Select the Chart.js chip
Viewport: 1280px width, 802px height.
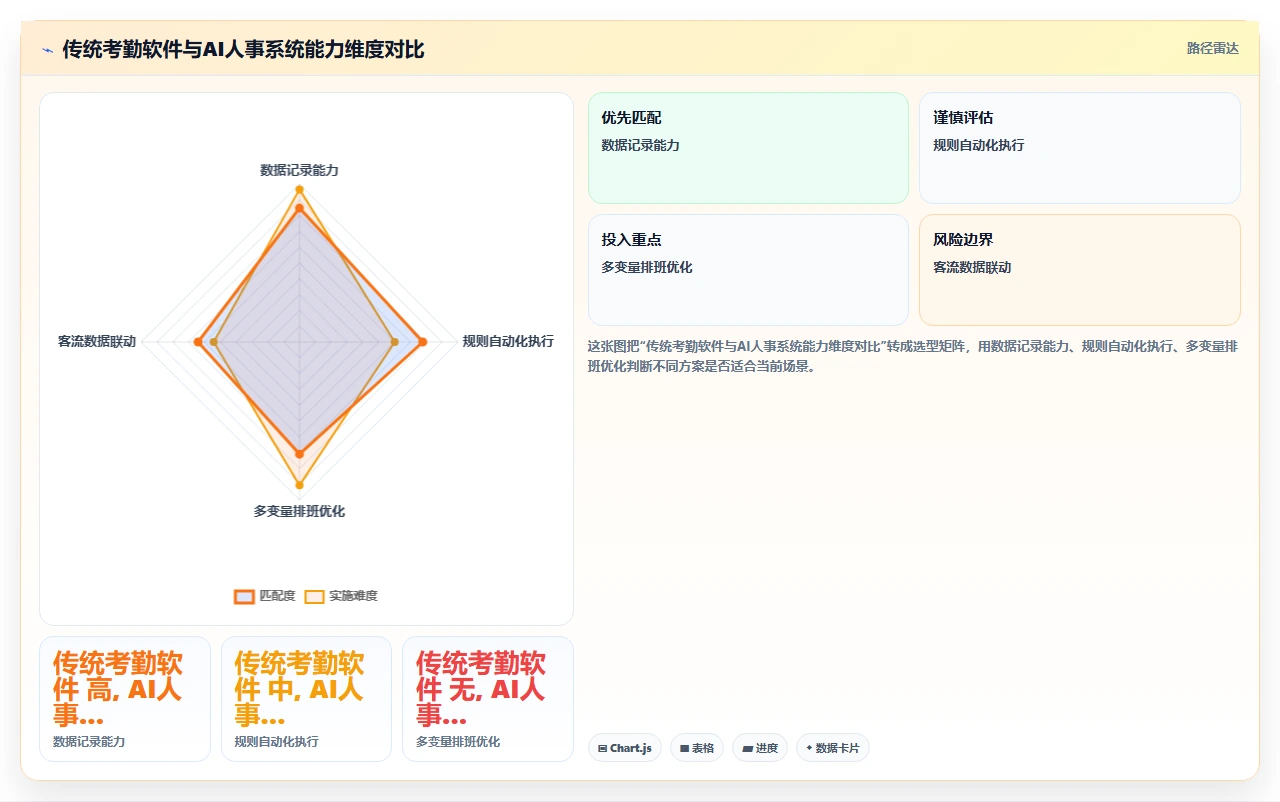tap(624, 748)
